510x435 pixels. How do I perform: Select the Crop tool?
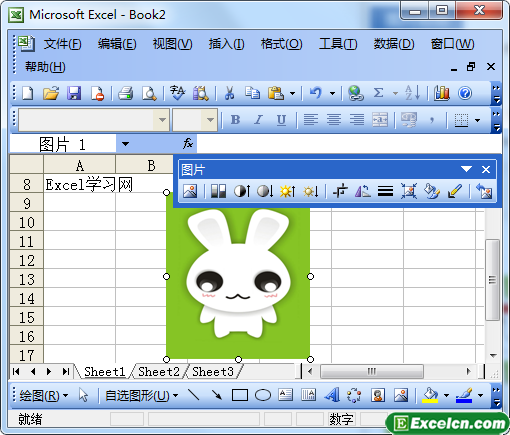coord(340,191)
